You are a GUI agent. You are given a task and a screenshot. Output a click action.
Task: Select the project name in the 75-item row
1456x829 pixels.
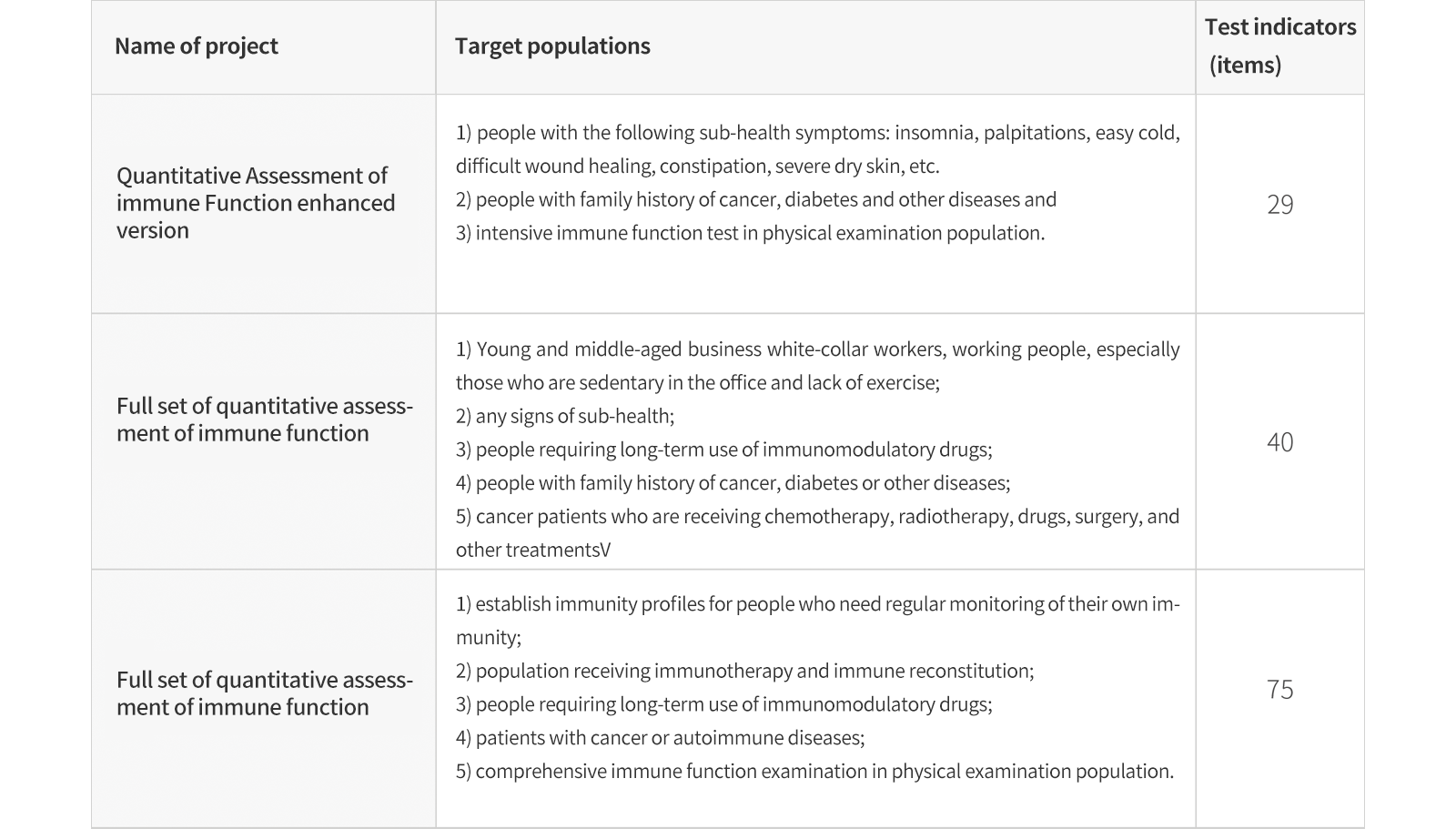264,693
